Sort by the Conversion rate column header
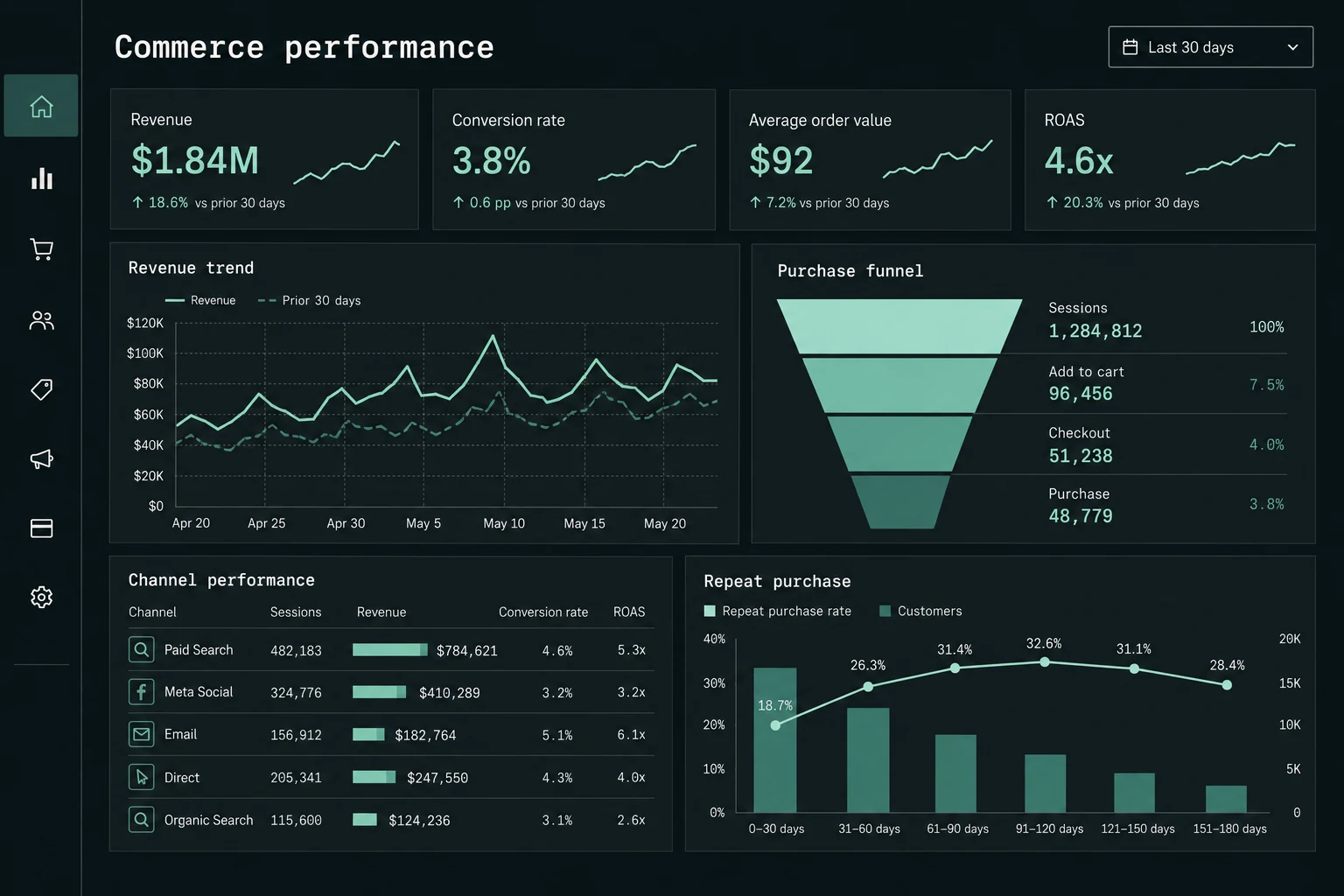Viewport: 1344px width, 896px height. (543, 612)
